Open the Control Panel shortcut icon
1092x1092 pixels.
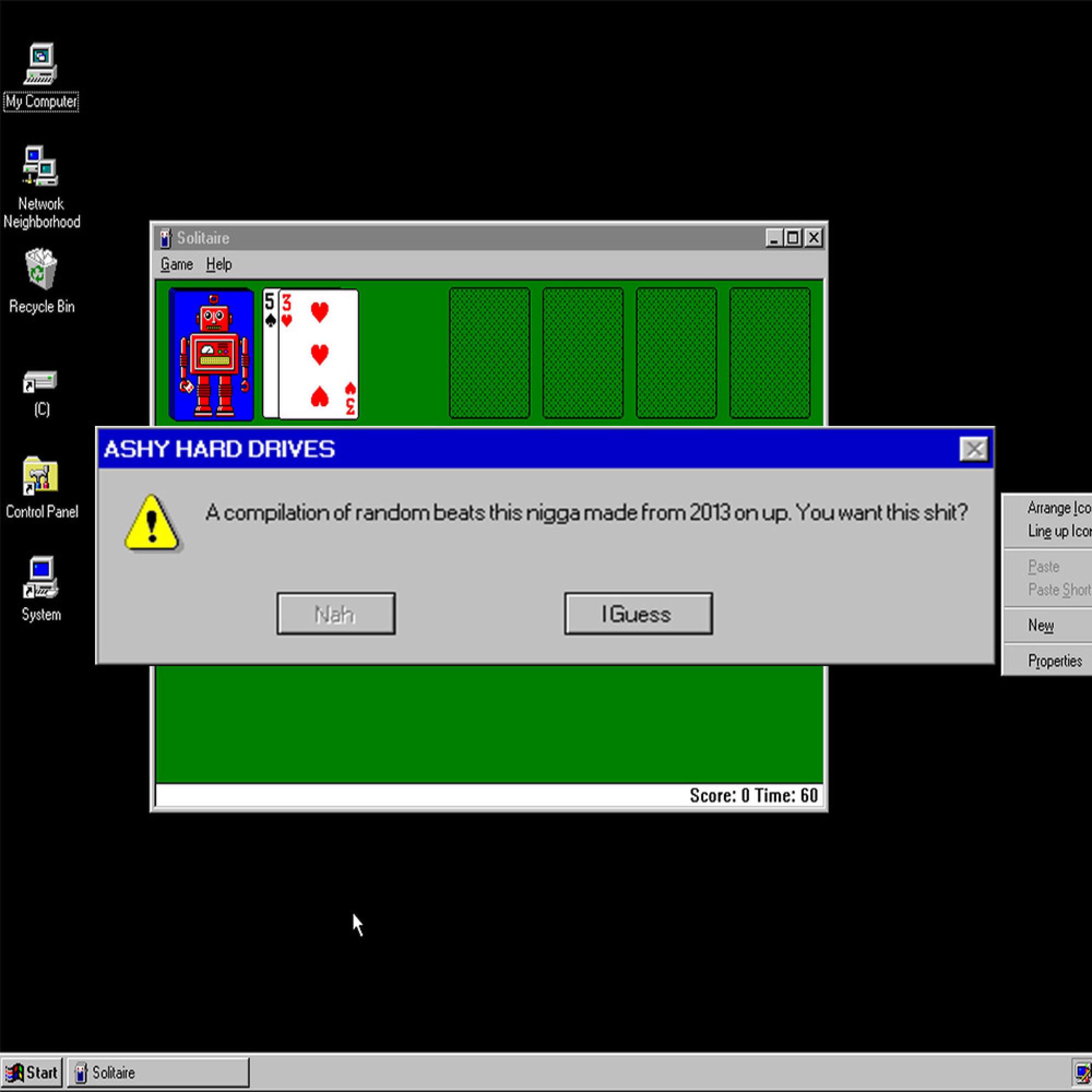pyautogui.click(x=40, y=476)
